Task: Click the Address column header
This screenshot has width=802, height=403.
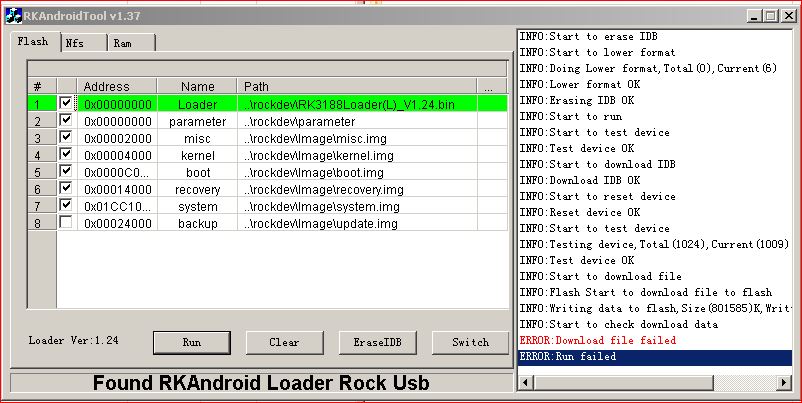Action: coord(117,86)
